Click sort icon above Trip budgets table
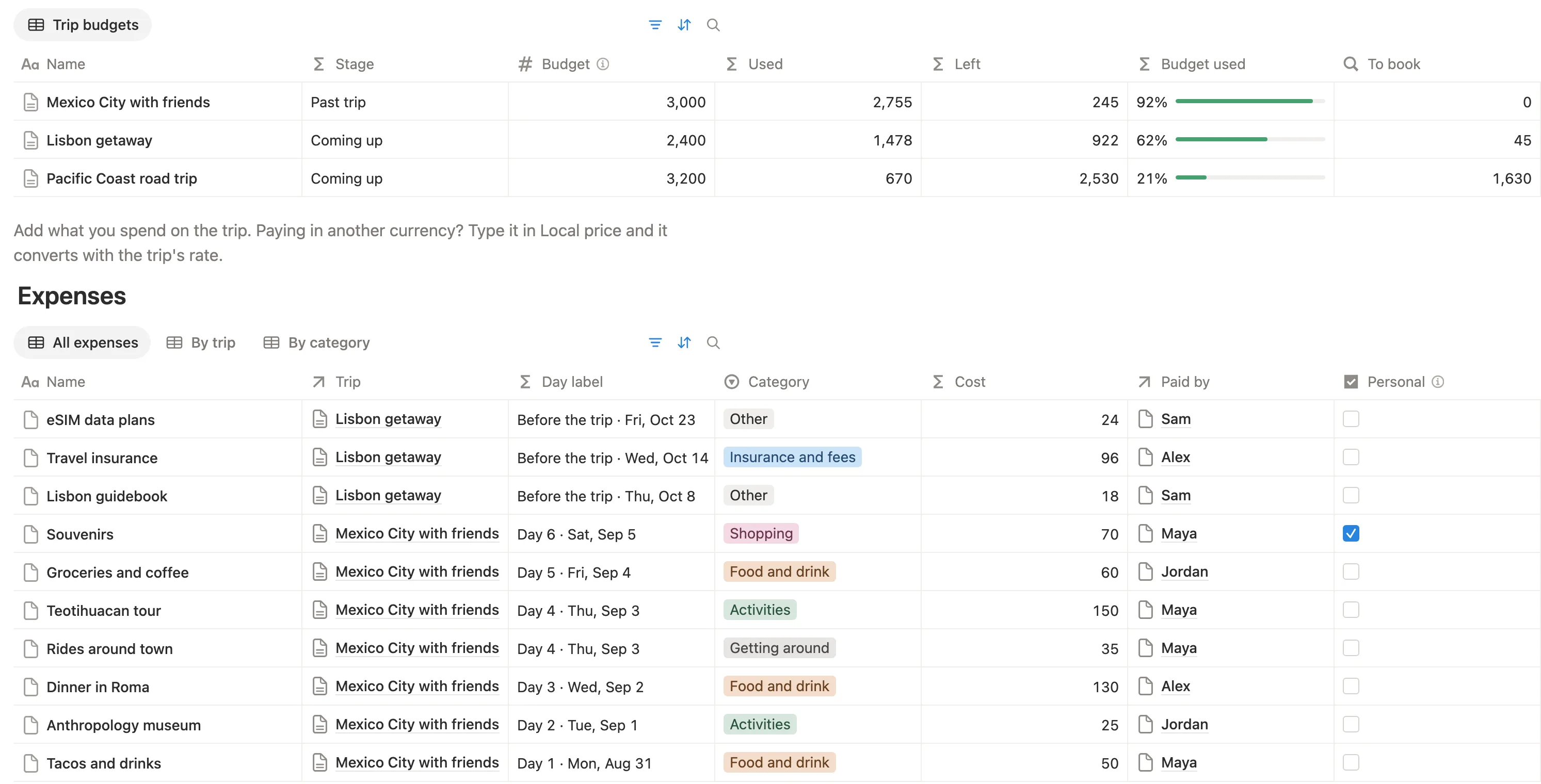 pyautogui.click(x=684, y=25)
